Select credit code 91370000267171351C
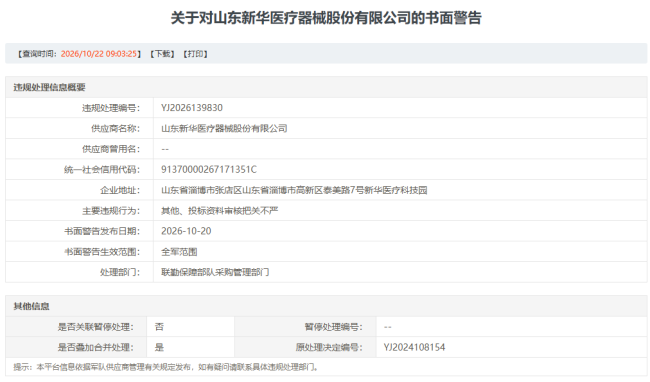 pos(209,169)
